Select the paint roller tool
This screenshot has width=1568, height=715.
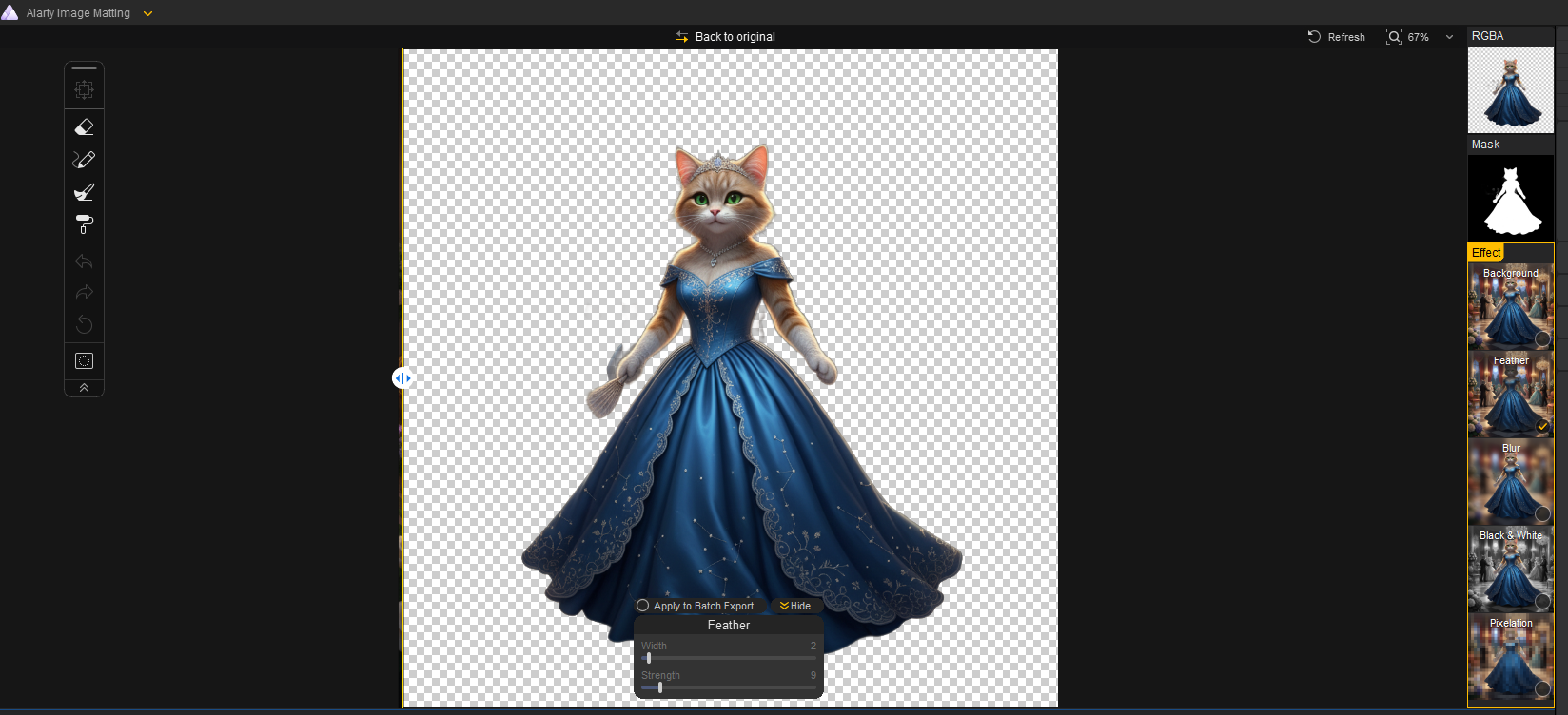[x=84, y=224]
